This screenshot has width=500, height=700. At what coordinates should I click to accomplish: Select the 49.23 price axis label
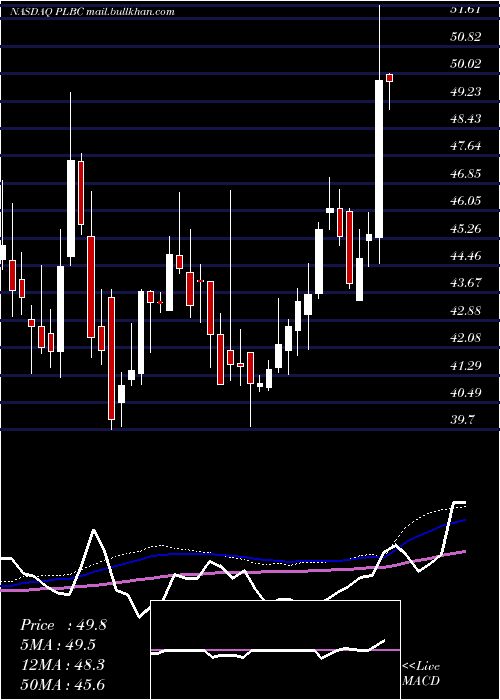pyautogui.click(x=466, y=92)
